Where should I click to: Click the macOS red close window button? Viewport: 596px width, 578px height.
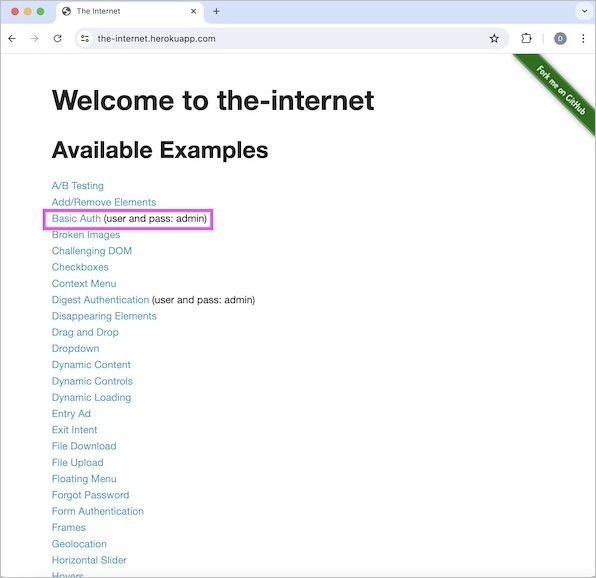click(x=15, y=11)
